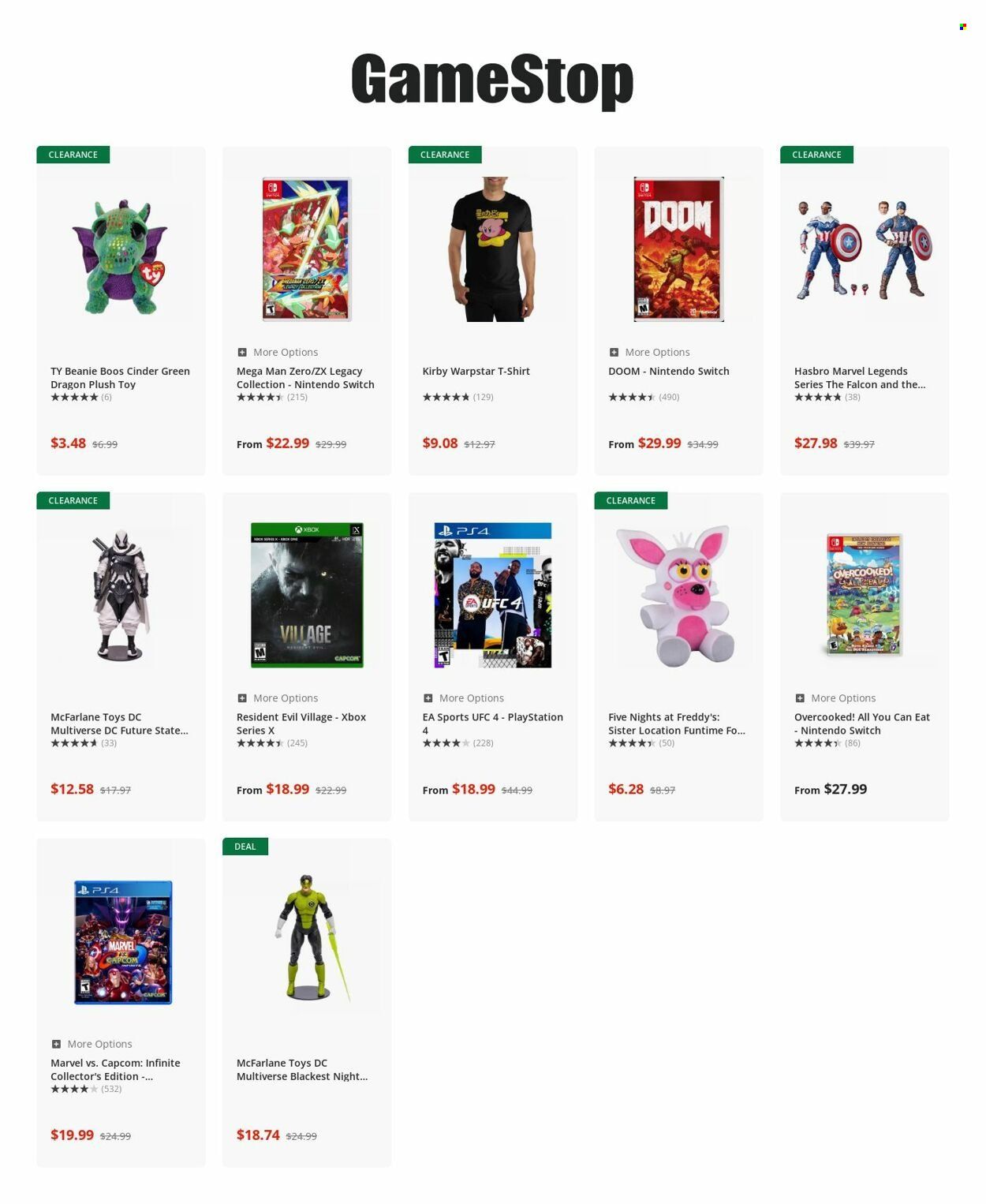This screenshot has height=1204, width=986.
Task: Open Overcooked! All You Can Eat title link
Action: pos(862,724)
